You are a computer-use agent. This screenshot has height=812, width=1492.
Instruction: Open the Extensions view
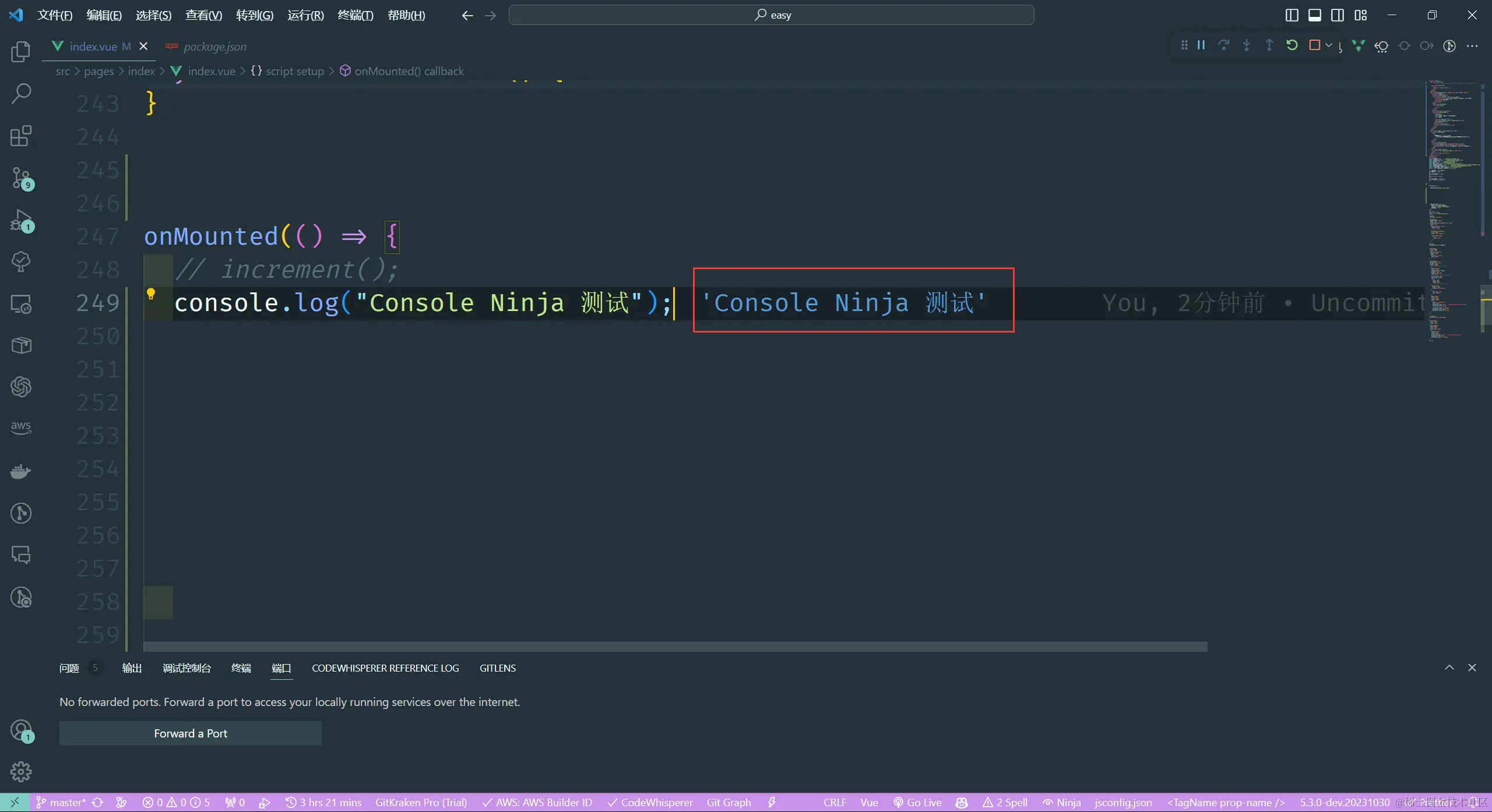pyautogui.click(x=21, y=136)
